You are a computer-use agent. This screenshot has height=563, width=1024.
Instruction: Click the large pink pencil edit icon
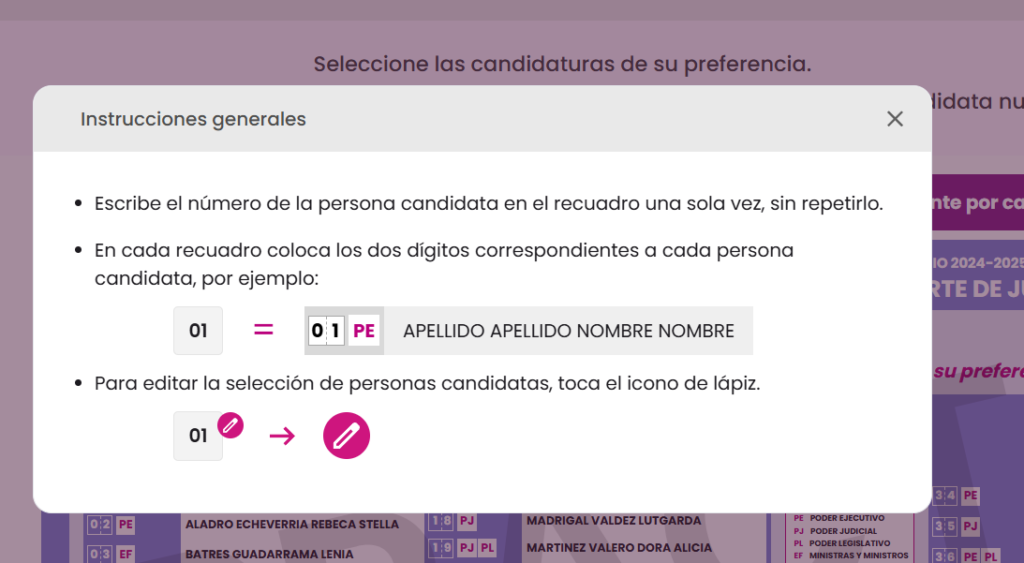point(346,435)
